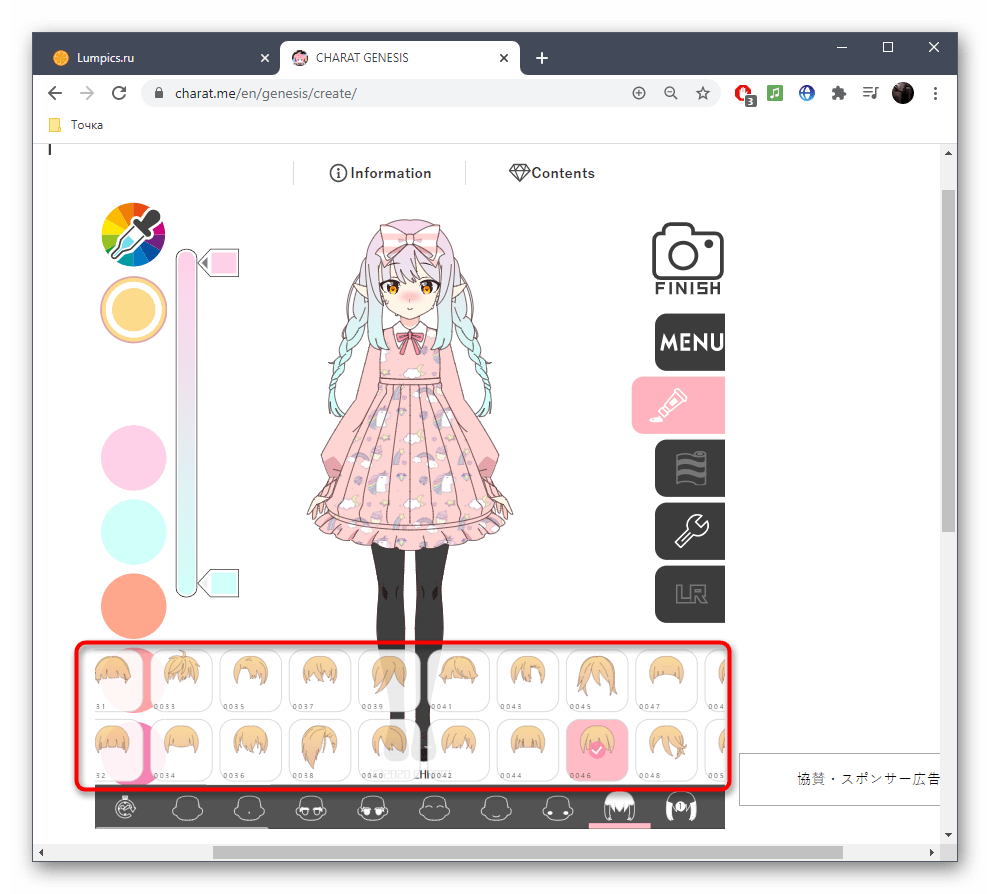Open the wrench adjustment tool
Image resolution: width=990 pixels, height=894 pixels.
point(690,530)
